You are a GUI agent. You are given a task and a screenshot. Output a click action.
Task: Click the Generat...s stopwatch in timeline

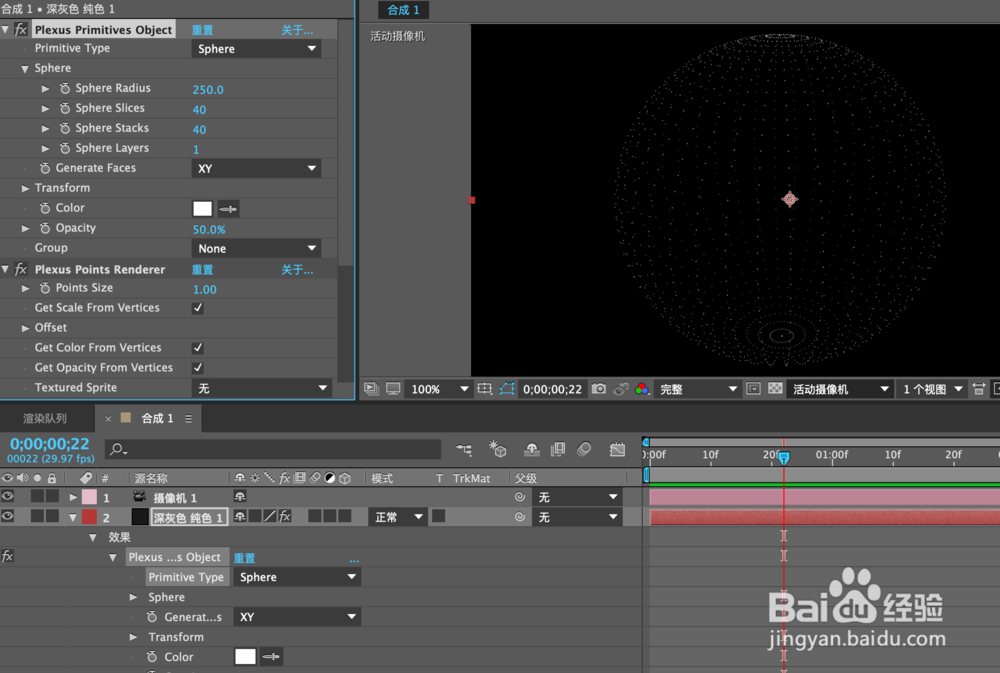[152, 617]
